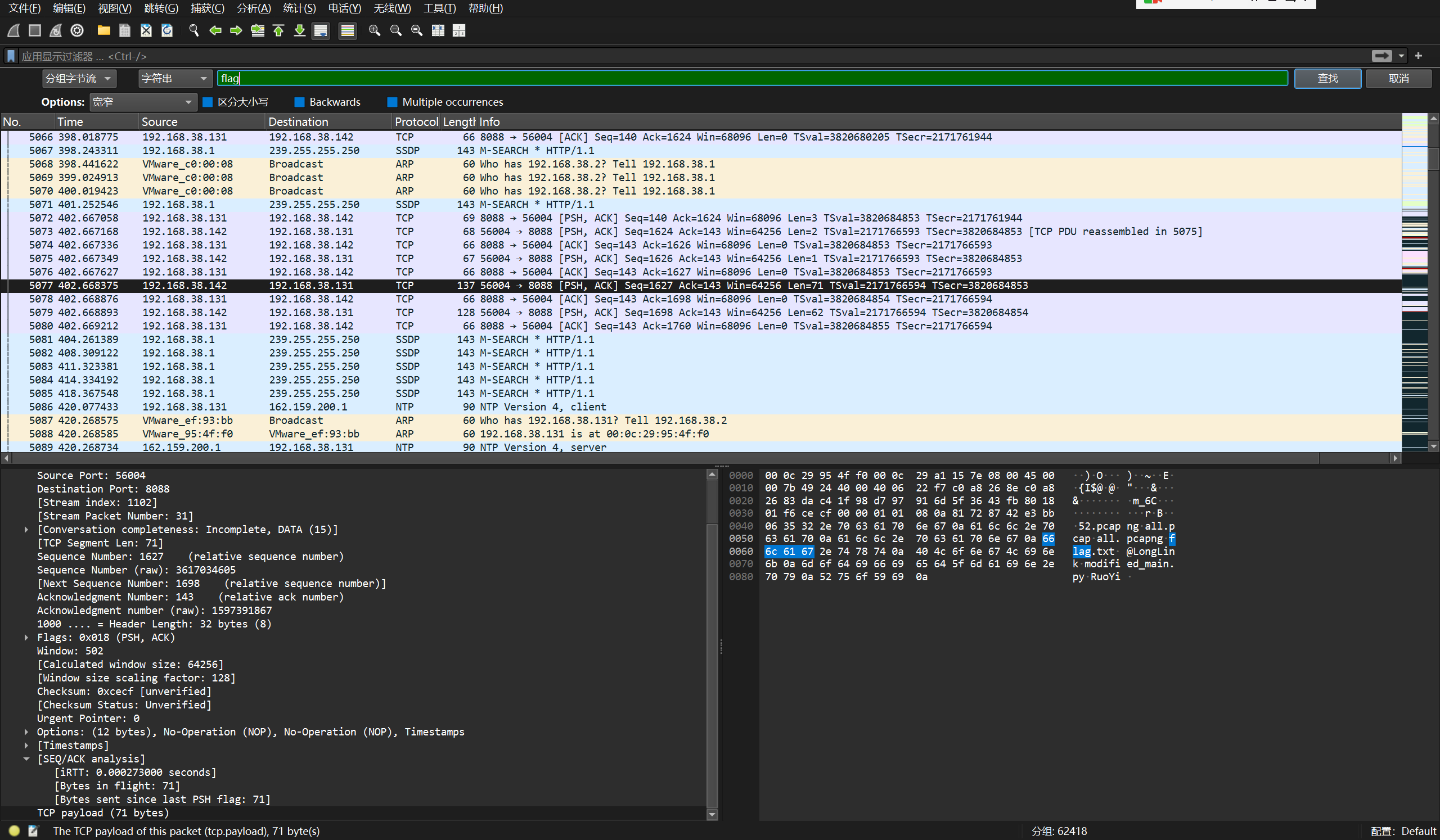Open the 字符串 search type dropdown
Screen dimensions: 1440x840
coord(175,78)
